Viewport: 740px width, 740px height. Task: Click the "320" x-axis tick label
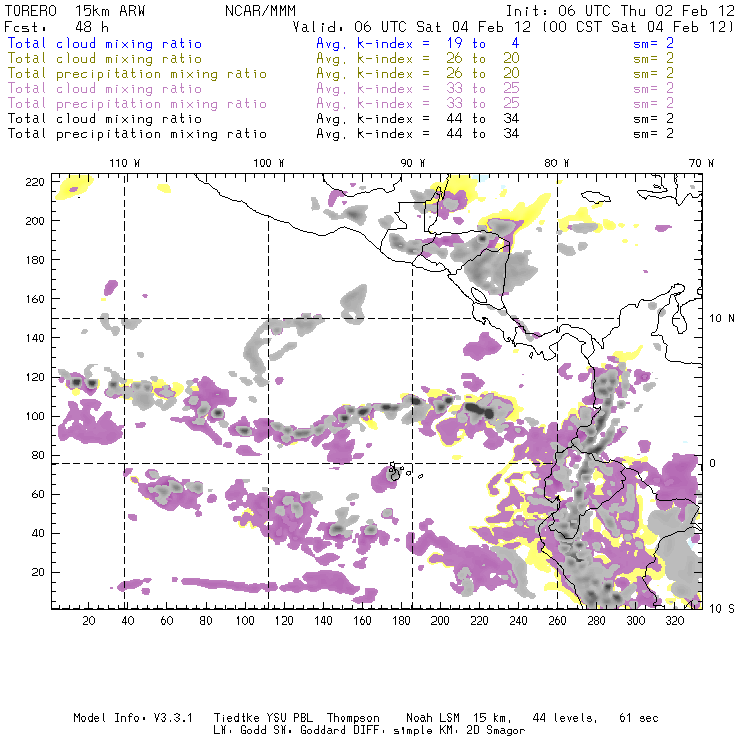point(674,621)
